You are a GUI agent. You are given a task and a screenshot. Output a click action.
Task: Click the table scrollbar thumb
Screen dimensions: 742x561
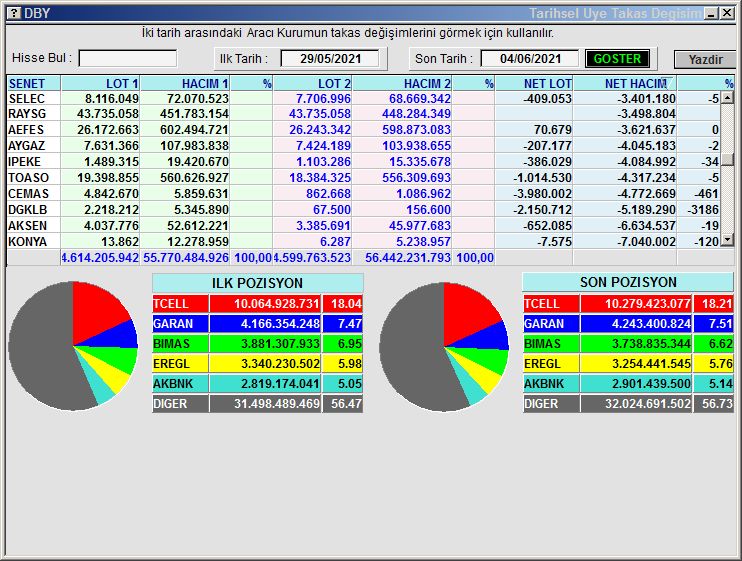[727, 160]
